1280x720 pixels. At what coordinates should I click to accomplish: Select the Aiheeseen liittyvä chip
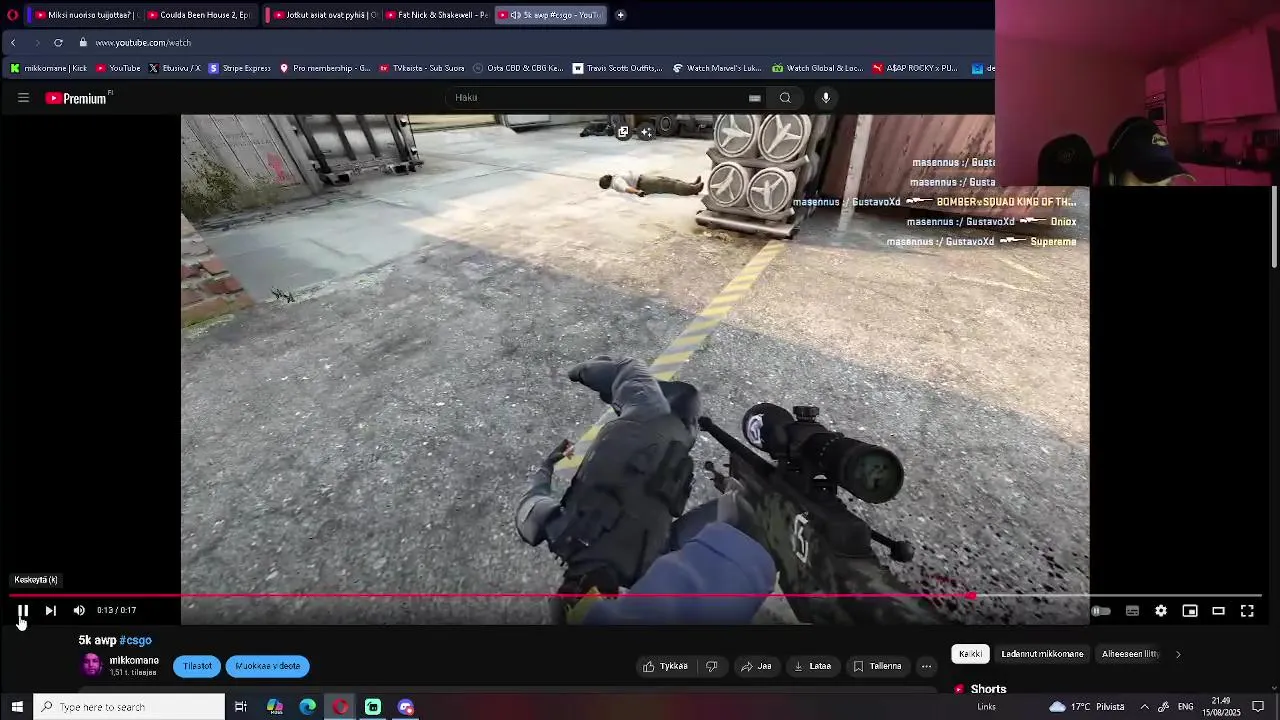[1130, 654]
